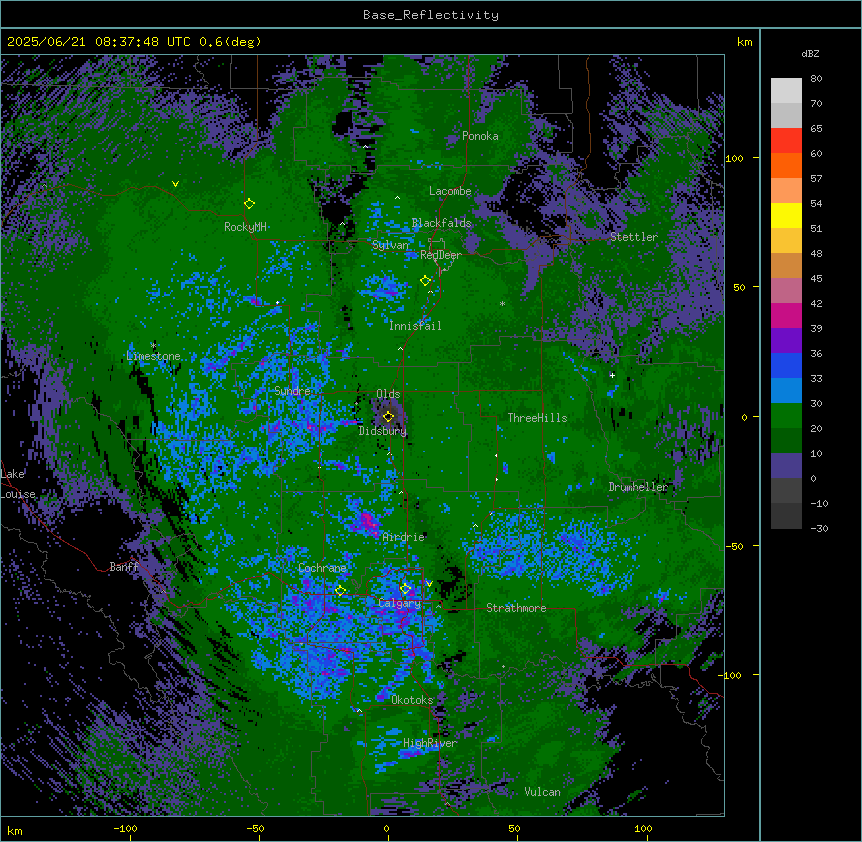The height and width of the screenshot is (842, 862).
Task: Click the Ponoka city label
Action: pos(480,136)
